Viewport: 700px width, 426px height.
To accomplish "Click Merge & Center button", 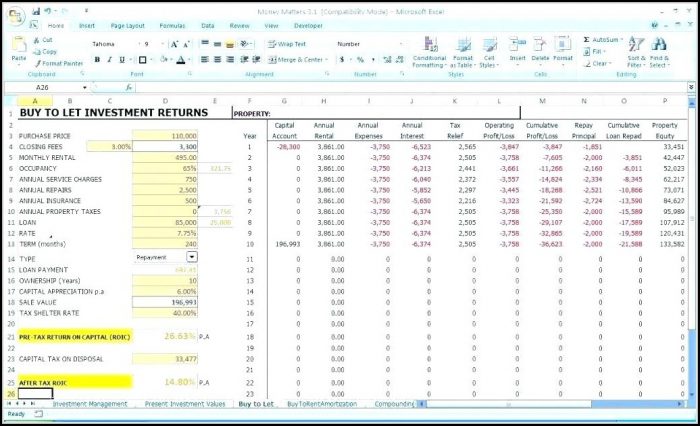I will (297, 59).
